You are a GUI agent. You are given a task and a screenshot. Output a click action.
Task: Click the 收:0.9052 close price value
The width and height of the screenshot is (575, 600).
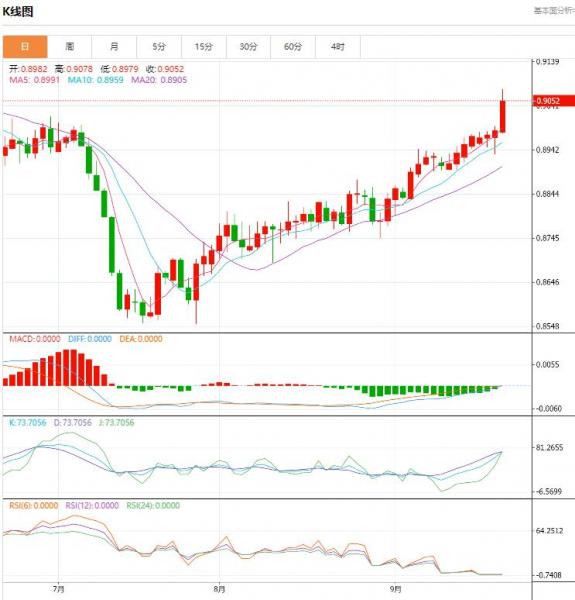[165, 69]
